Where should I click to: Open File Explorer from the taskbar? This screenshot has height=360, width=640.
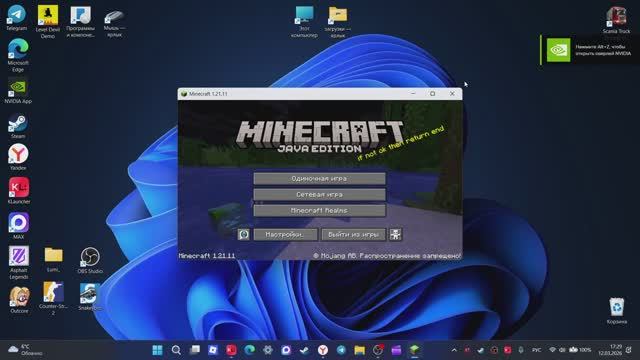point(360,350)
